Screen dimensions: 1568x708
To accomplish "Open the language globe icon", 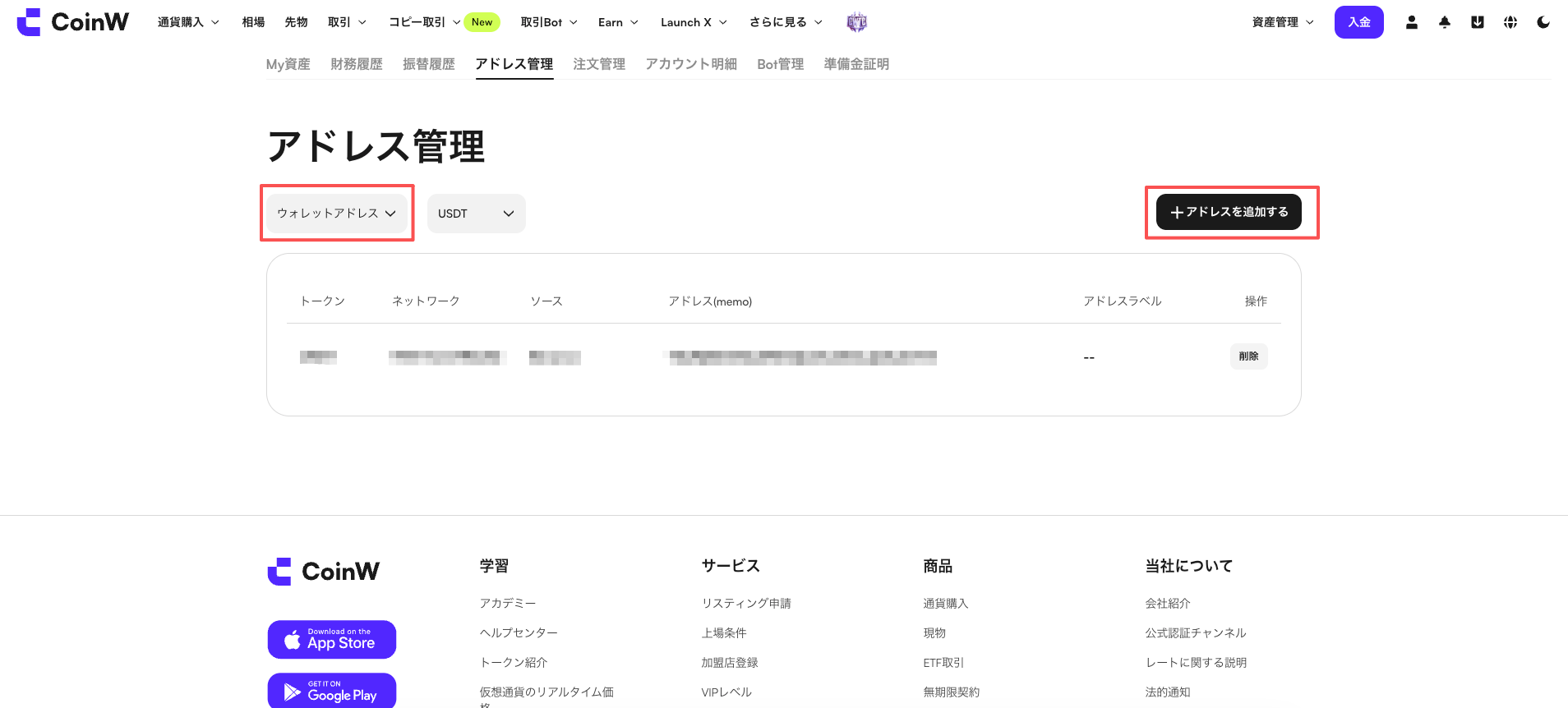I will coord(1510,22).
